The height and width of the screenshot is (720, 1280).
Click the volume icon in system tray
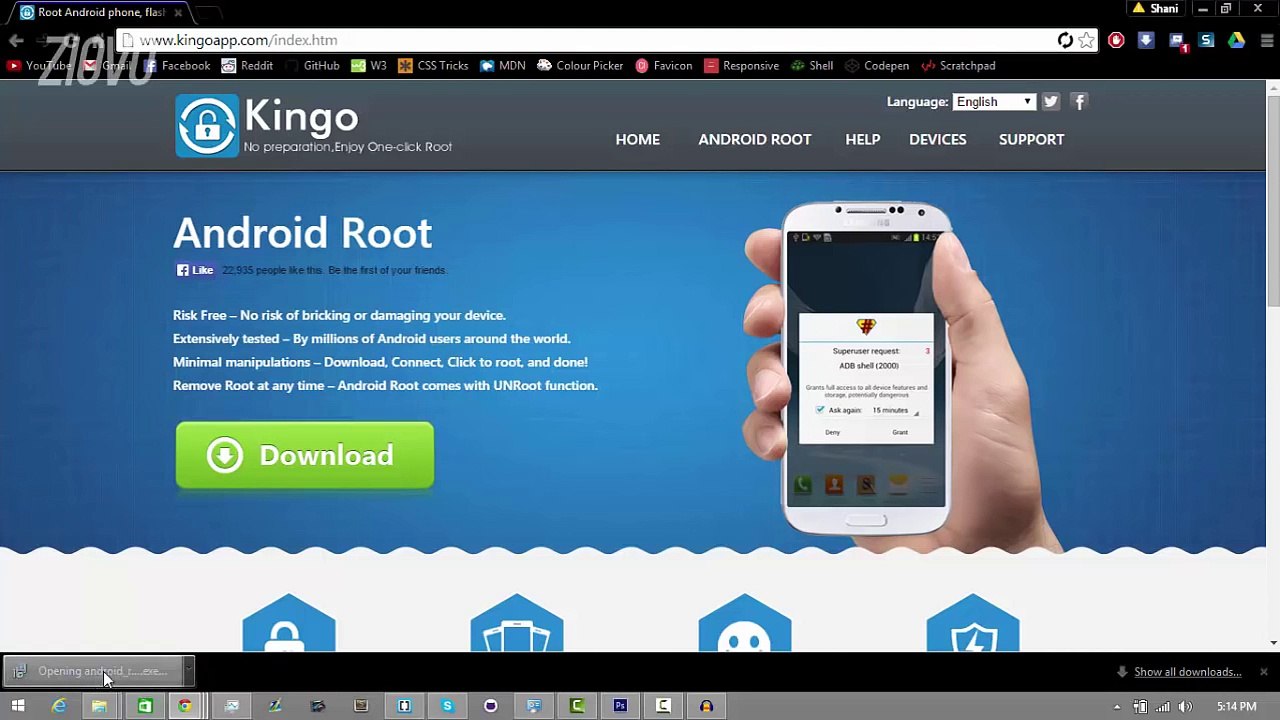coord(1185,707)
